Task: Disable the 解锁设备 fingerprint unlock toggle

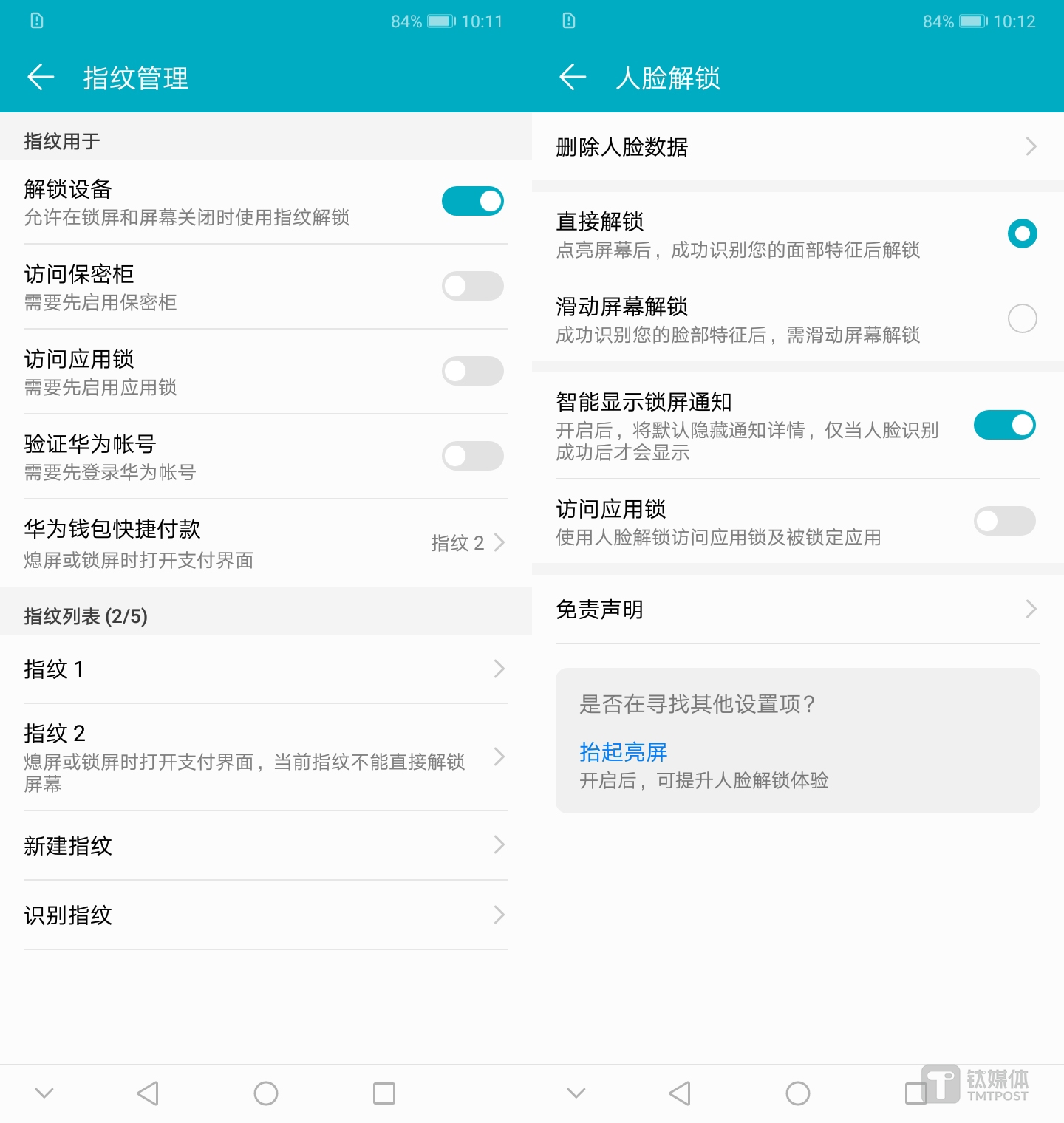Action: tap(472, 200)
